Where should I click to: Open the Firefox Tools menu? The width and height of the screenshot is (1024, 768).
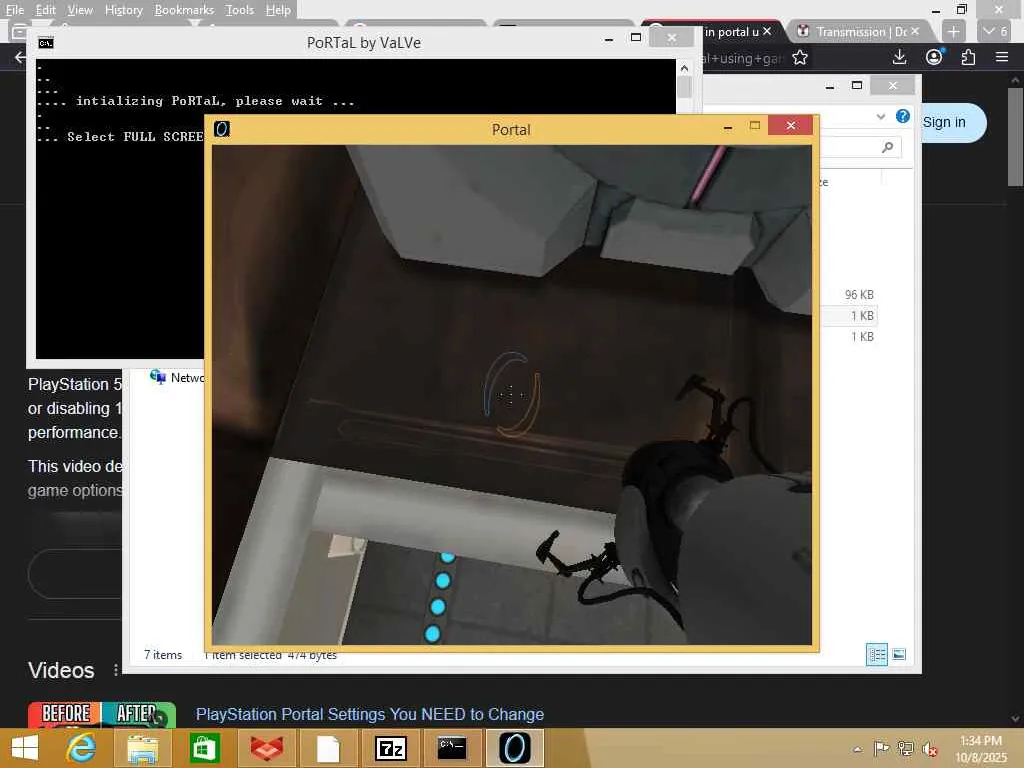click(239, 10)
